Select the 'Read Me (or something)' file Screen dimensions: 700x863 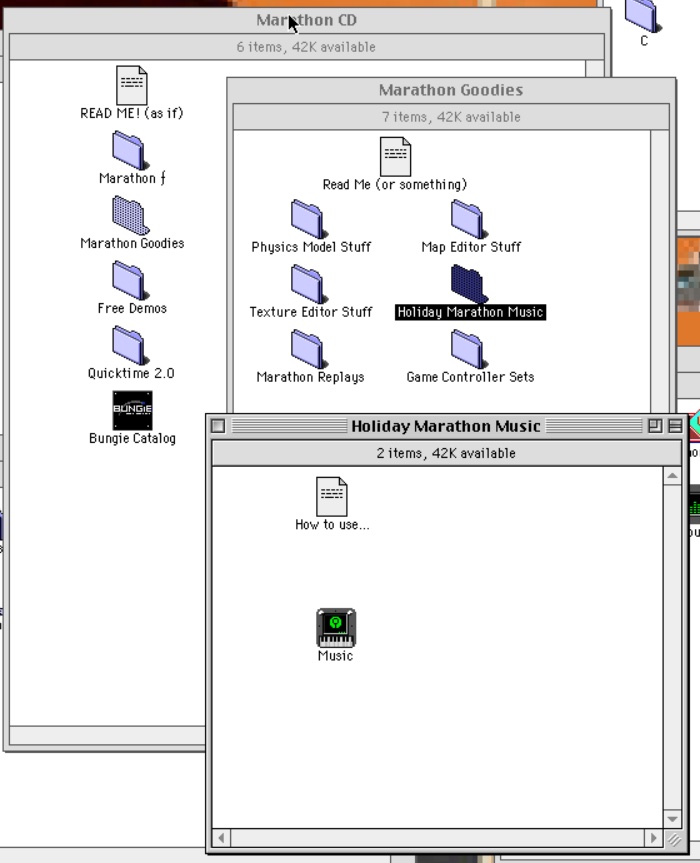[395, 157]
